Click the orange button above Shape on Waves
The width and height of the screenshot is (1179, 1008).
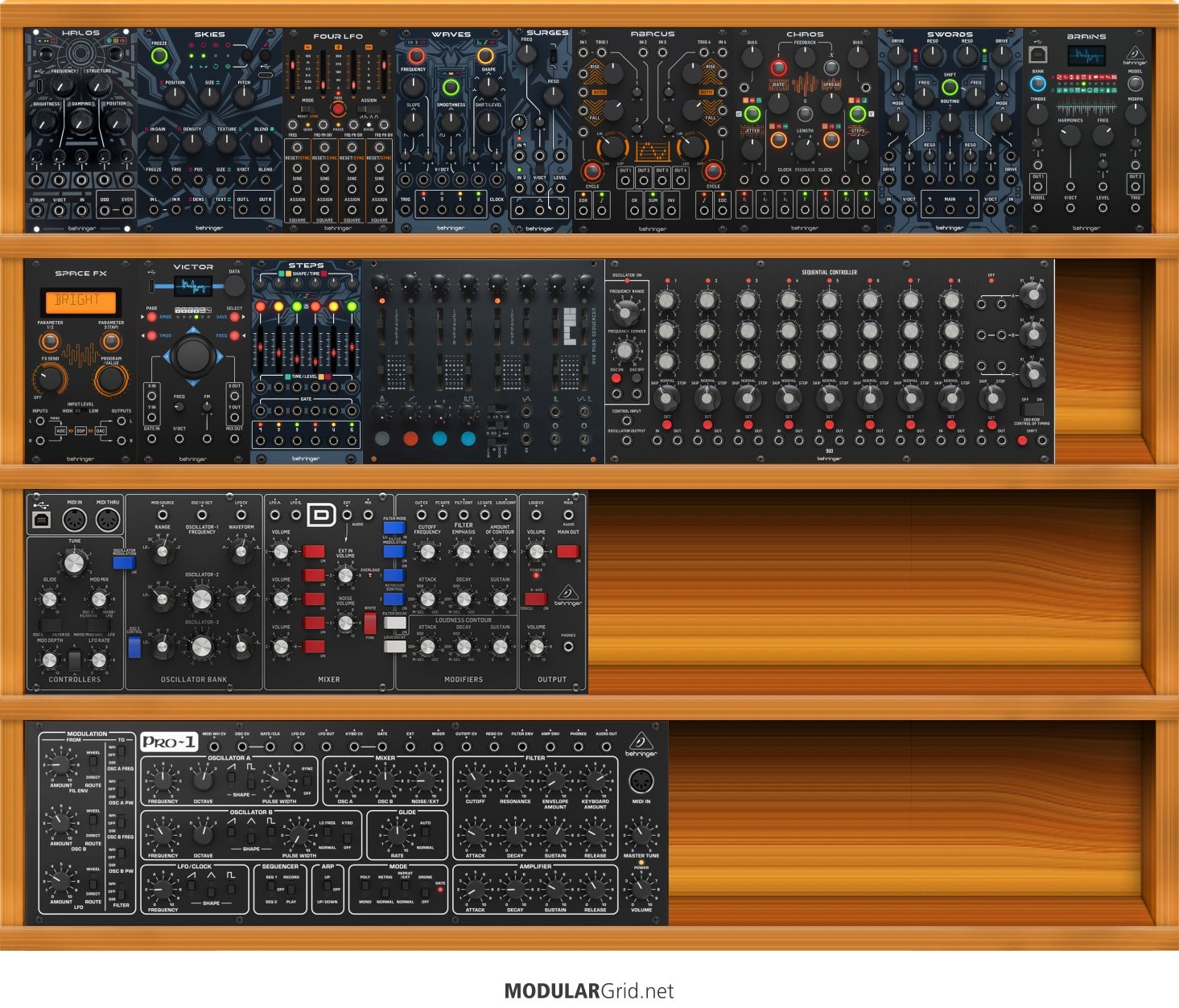485,56
